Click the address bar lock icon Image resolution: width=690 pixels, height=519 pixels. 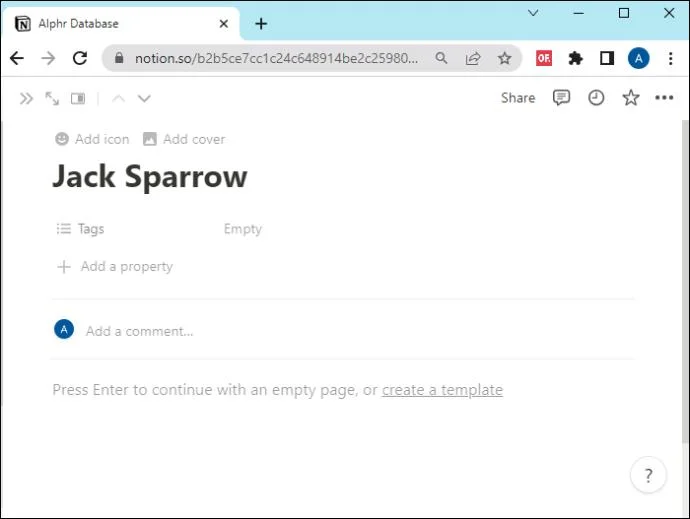pyautogui.click(x=119, y=58)
